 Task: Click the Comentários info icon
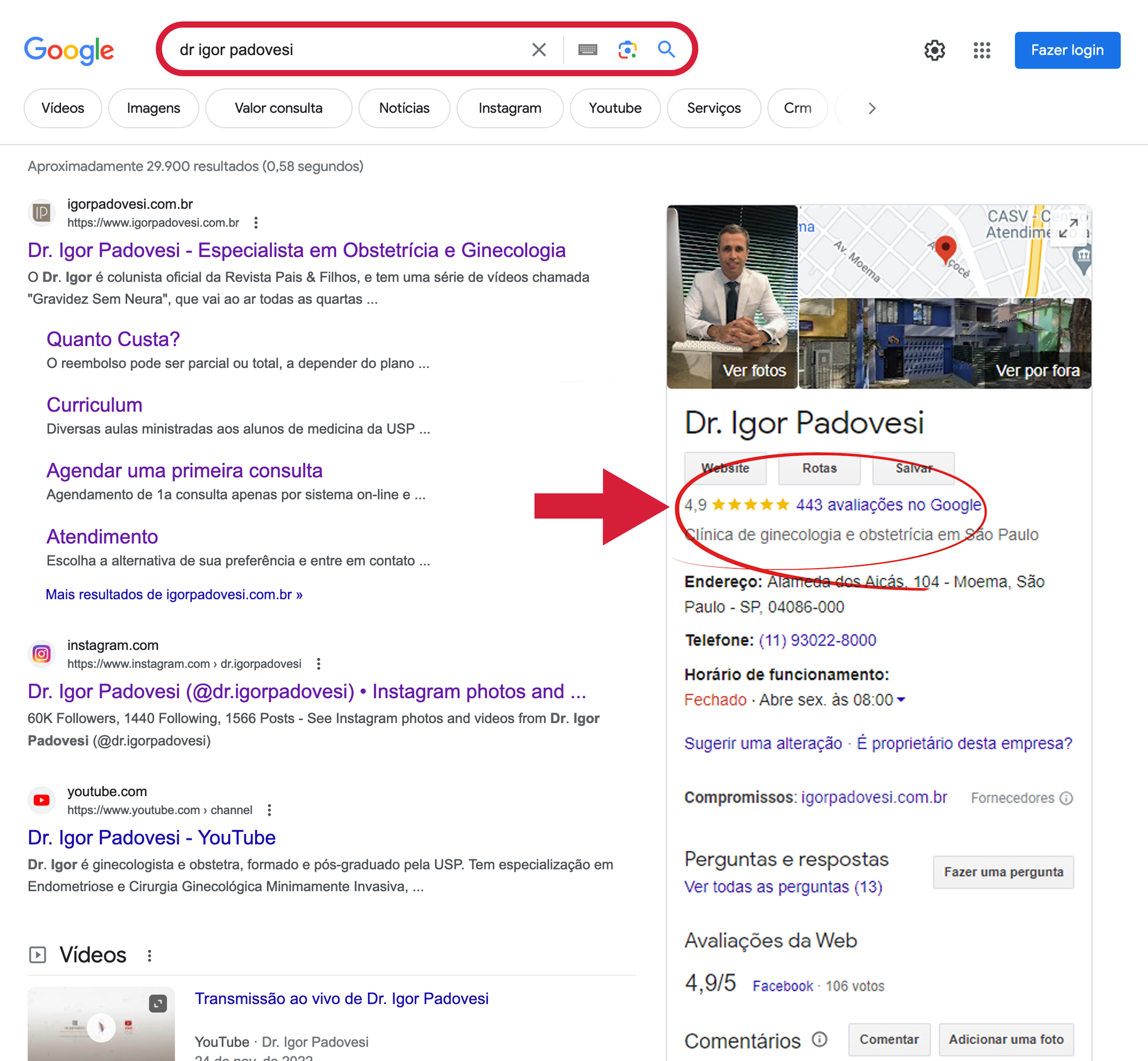[819, 1039]
